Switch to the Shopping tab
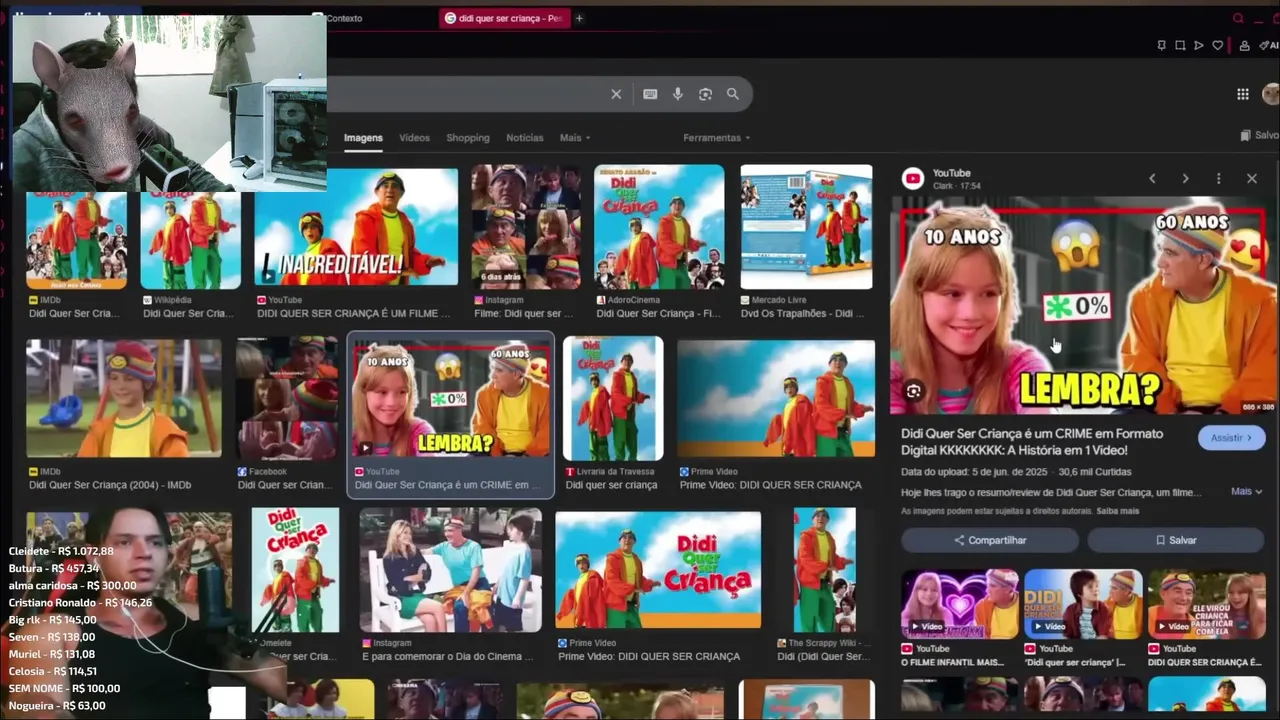This screenshot has width=1280, height=720. 468,138
